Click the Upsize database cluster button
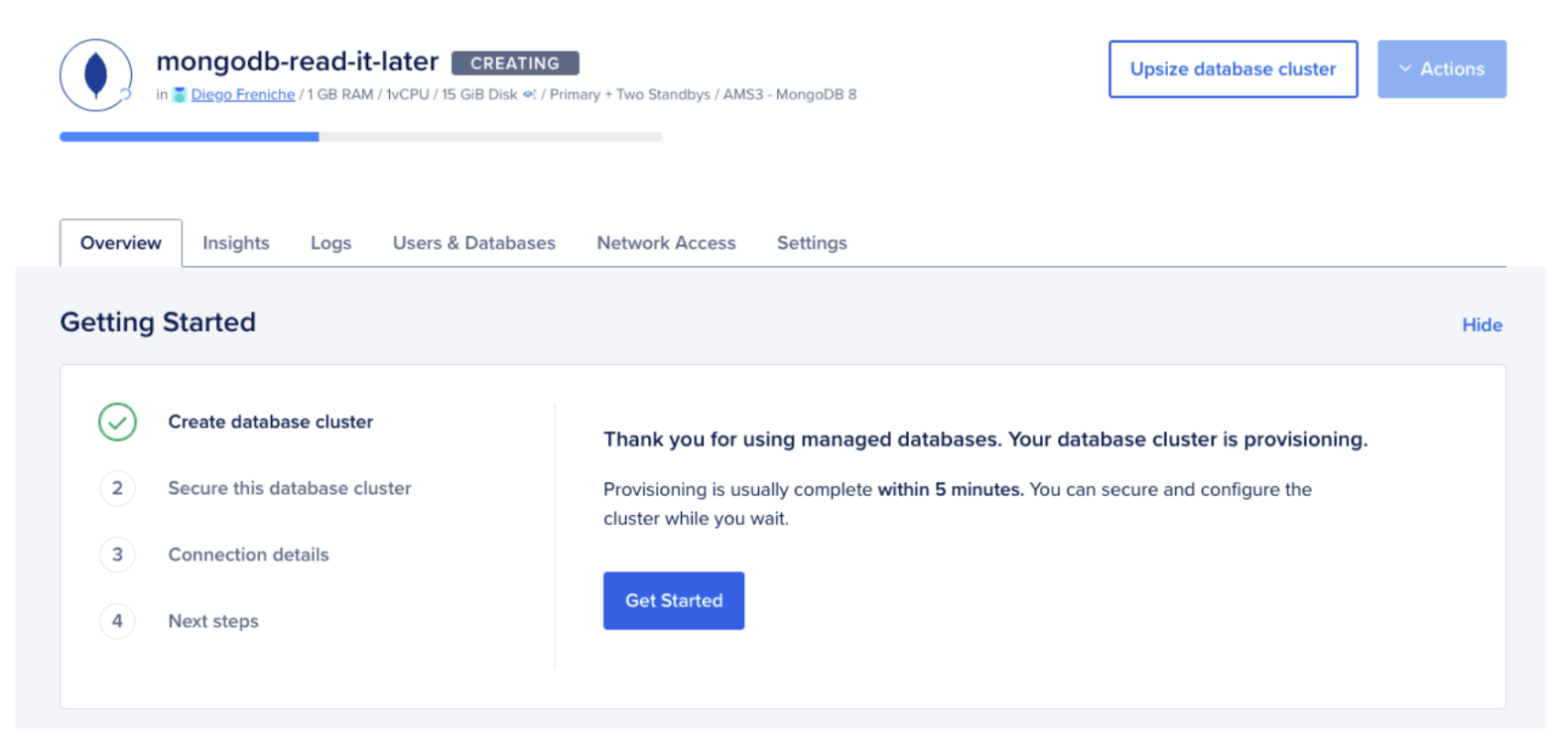Image resolution: width=1568 pixels, height=756 pixels. coord(1233,69)
